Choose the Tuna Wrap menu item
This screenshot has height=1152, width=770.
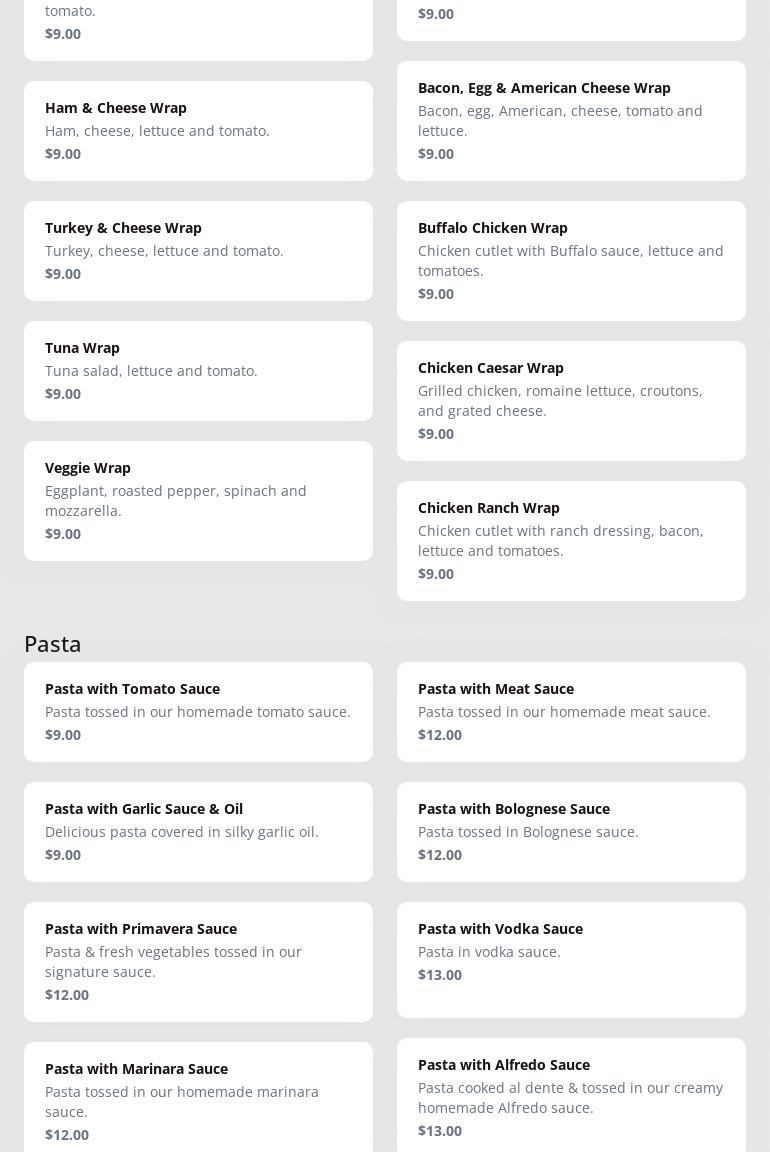[198, 370]
